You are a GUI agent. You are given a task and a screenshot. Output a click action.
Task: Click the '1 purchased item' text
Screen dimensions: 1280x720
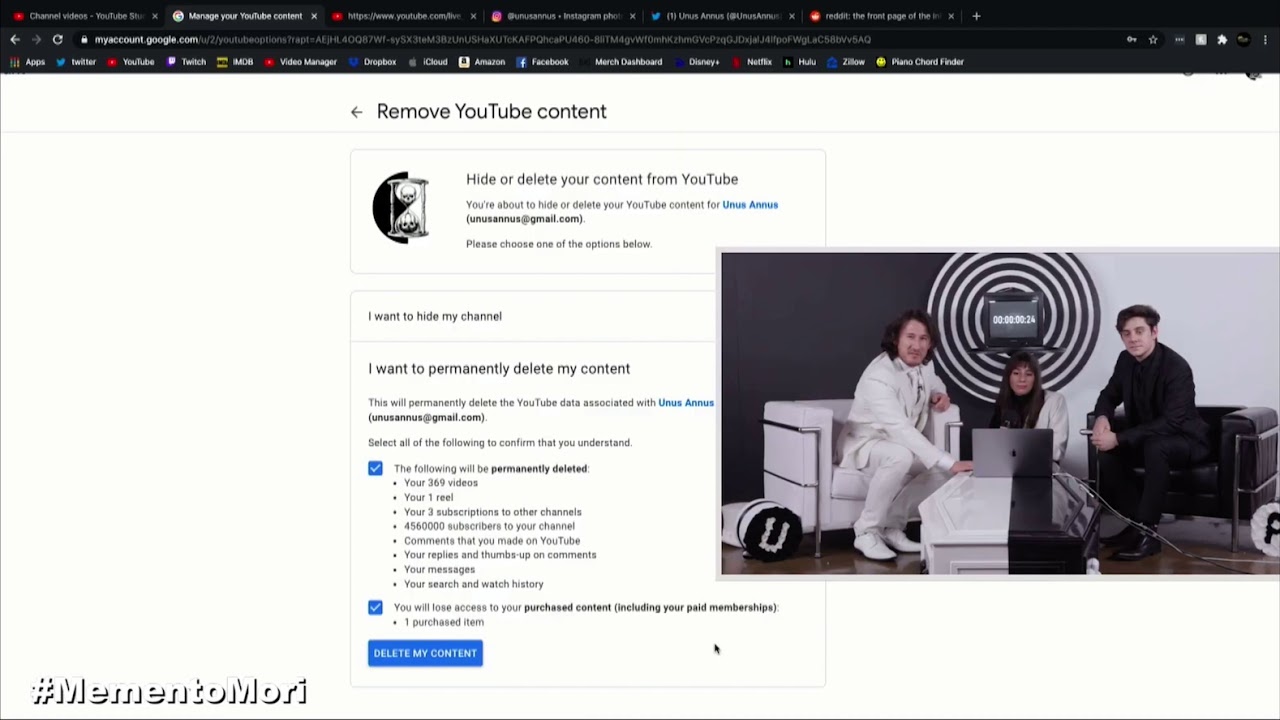point(444,622)
